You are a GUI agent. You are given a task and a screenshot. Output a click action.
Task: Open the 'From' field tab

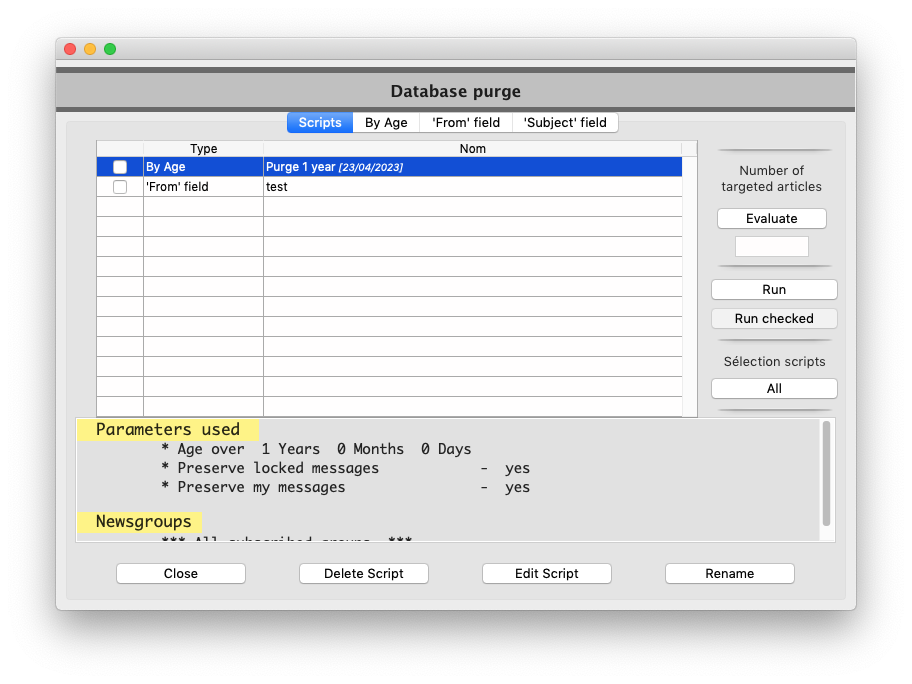coord(466,123)
